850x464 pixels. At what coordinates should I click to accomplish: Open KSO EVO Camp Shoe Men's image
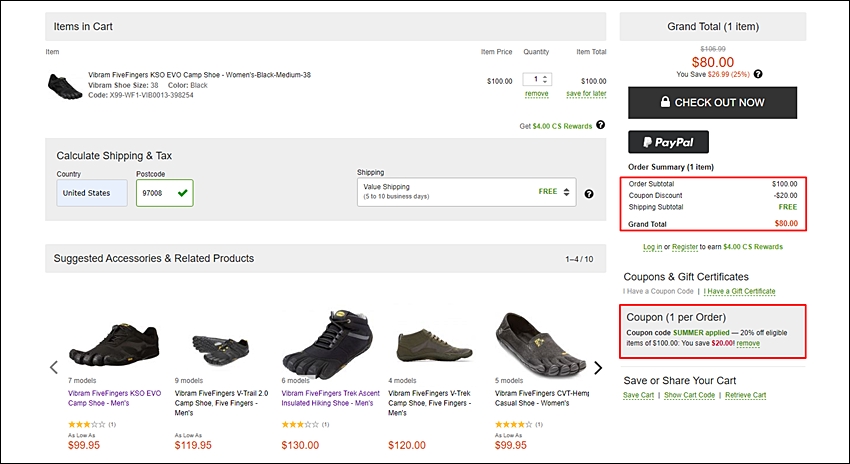tap(114, 345)
